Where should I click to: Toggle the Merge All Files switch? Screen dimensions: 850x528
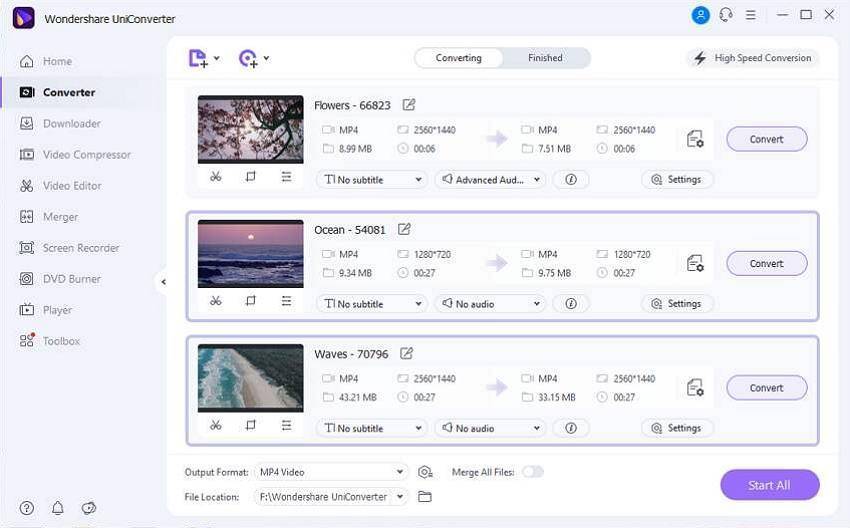532,472
